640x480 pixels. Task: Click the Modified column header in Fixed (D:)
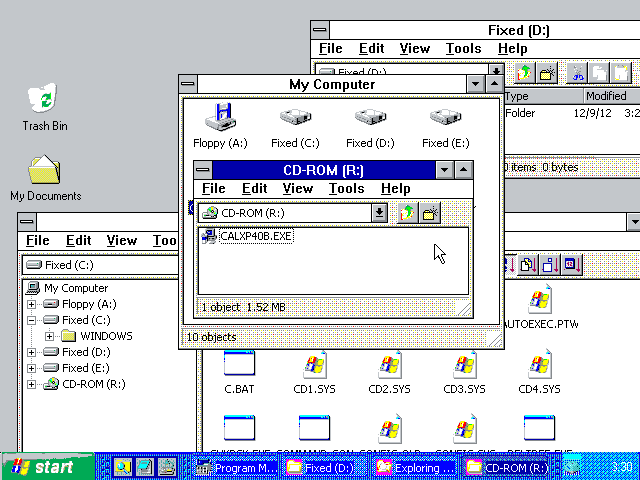point(611,96)
